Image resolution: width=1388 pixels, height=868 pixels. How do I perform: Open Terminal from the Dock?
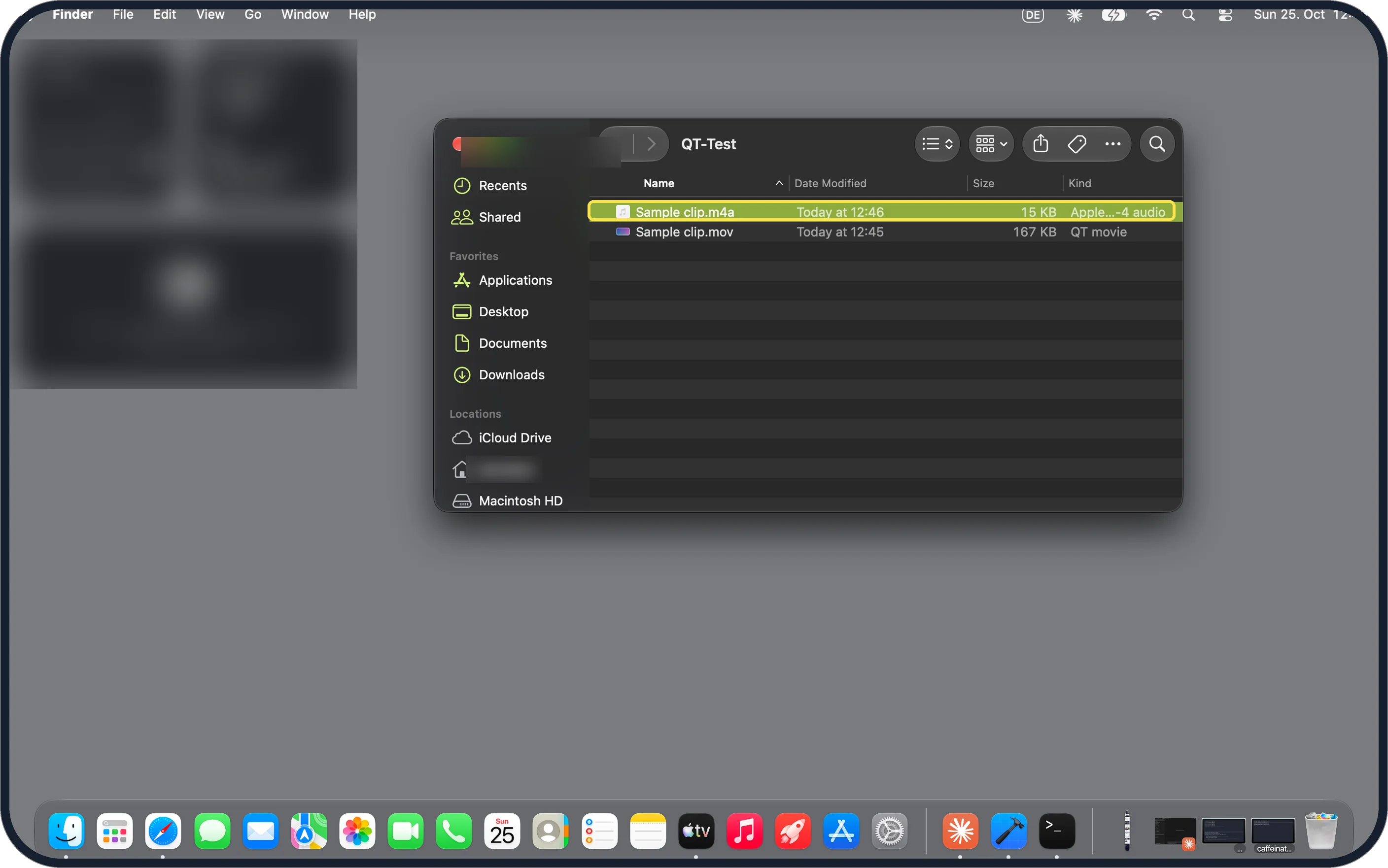coord(1057,831)
